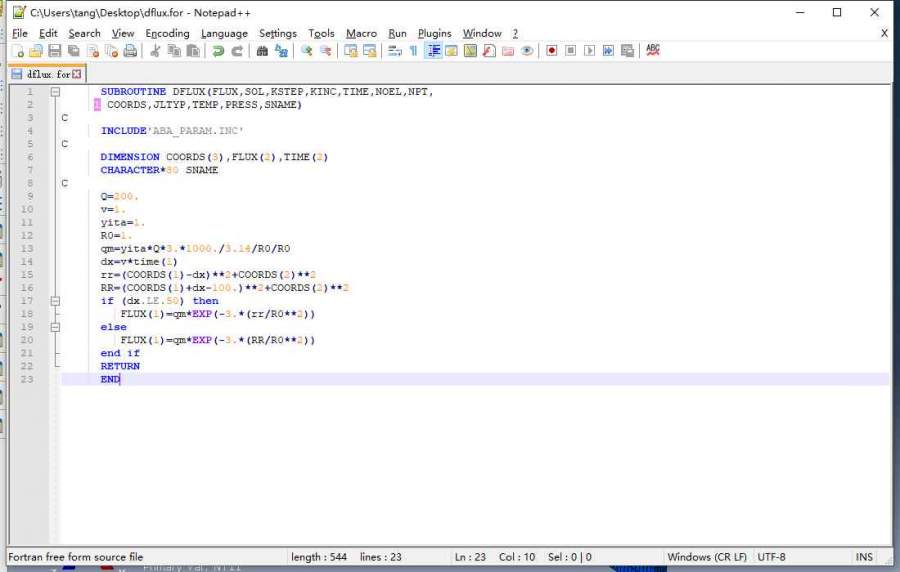Open the Encoding menu
The image size is (900, 572).
167,33
